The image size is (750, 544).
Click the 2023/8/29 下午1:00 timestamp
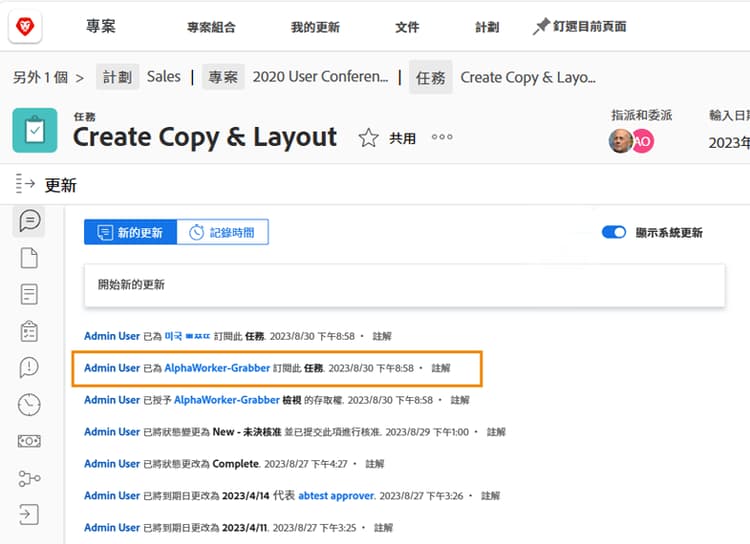(427, 432)
